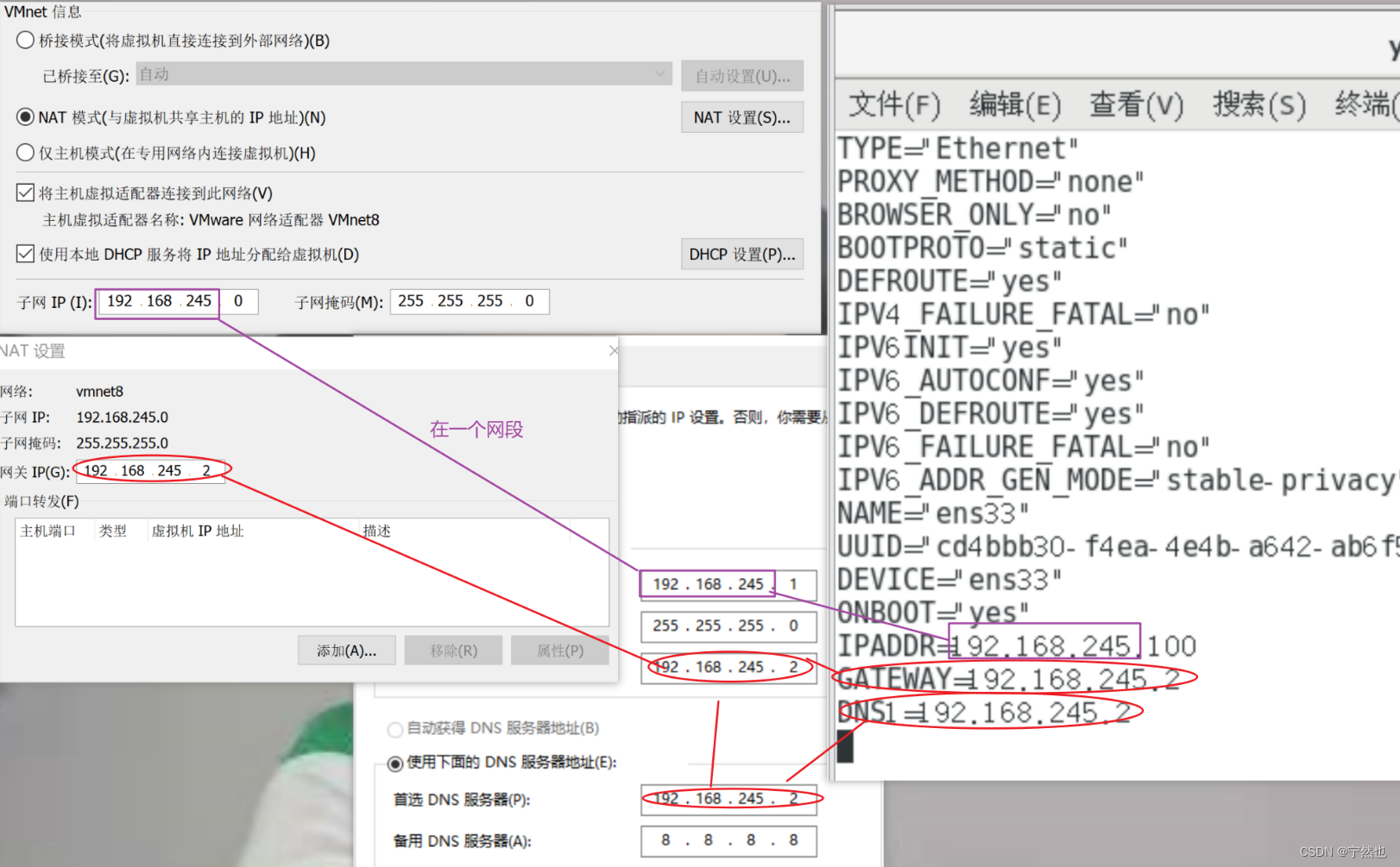Click the DEVICE="ens33" line
The width and height of the screenshot is (1400, 867).
949,580
